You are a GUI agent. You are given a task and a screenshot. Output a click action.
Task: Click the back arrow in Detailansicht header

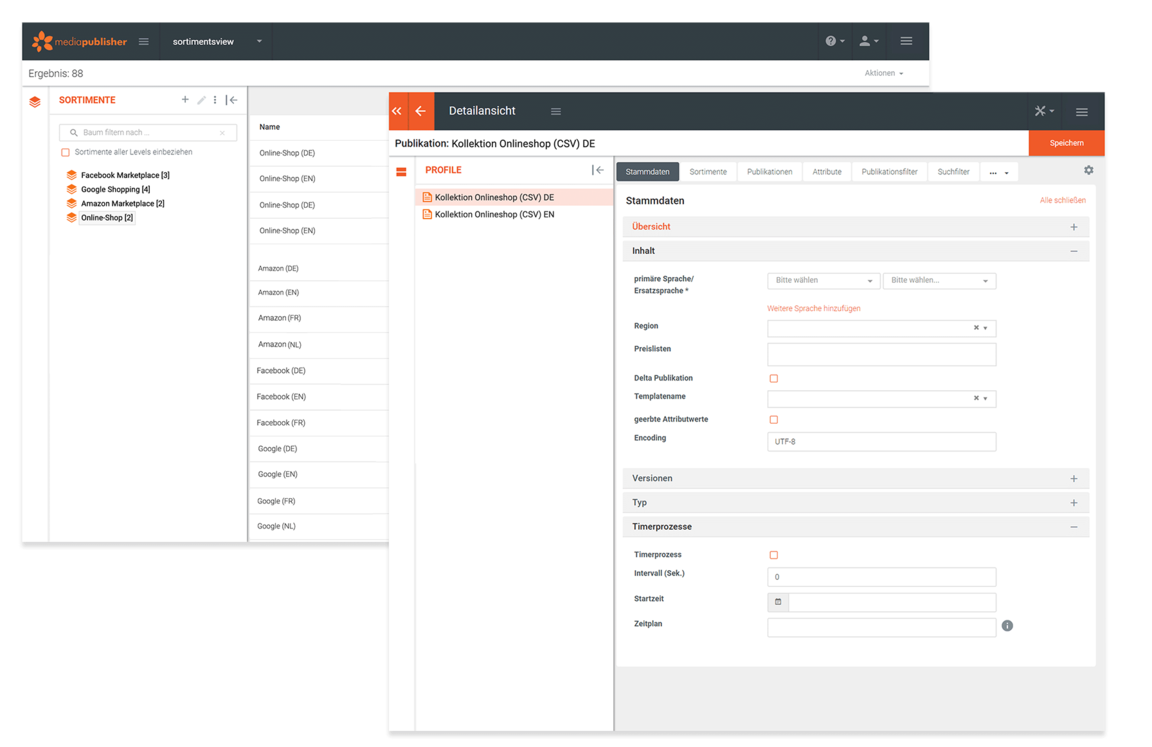pyautogui.click(x=420, y=111)
